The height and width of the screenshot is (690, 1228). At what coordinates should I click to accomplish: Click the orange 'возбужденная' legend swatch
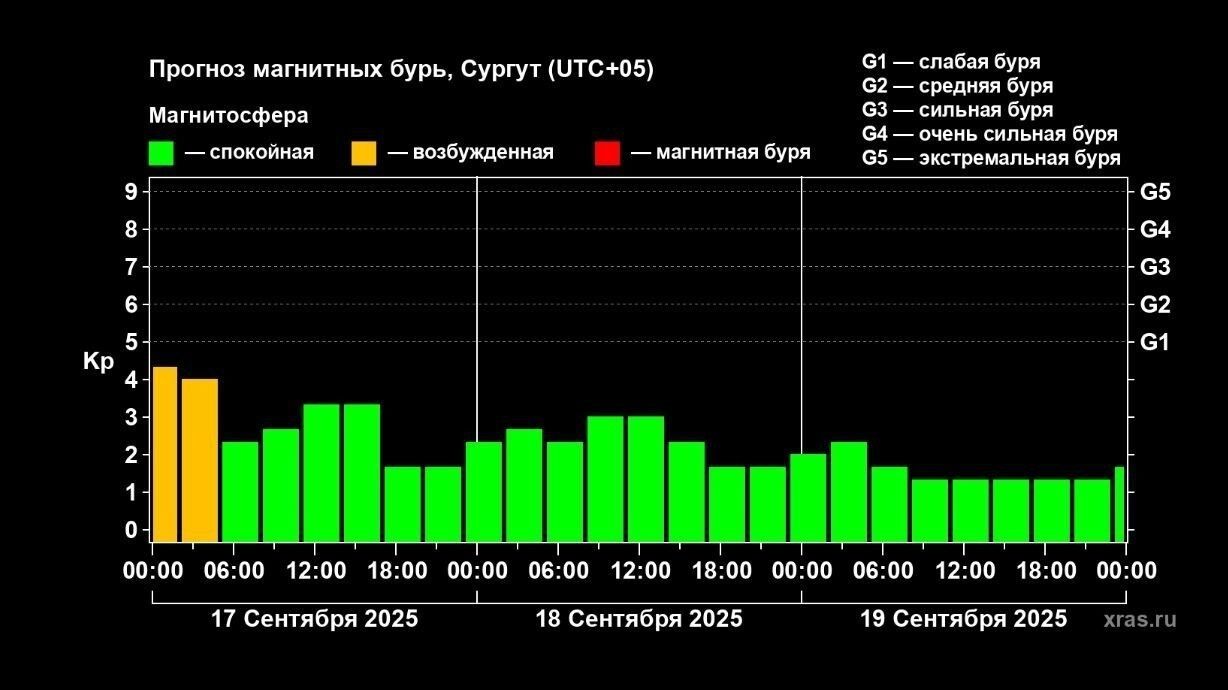click(x=364, y=153)
